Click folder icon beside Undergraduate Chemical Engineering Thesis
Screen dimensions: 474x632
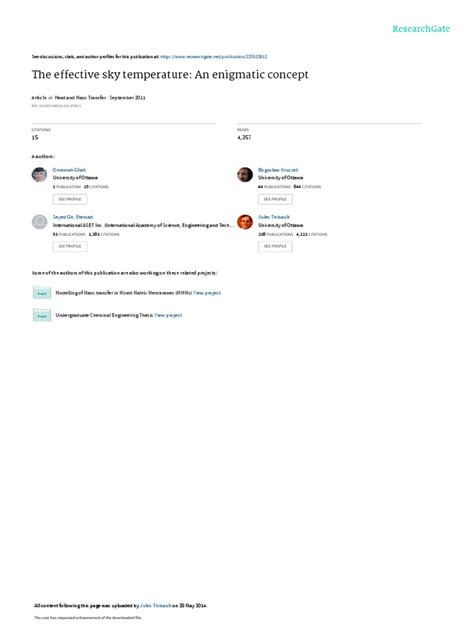click(x=42, y=315)
